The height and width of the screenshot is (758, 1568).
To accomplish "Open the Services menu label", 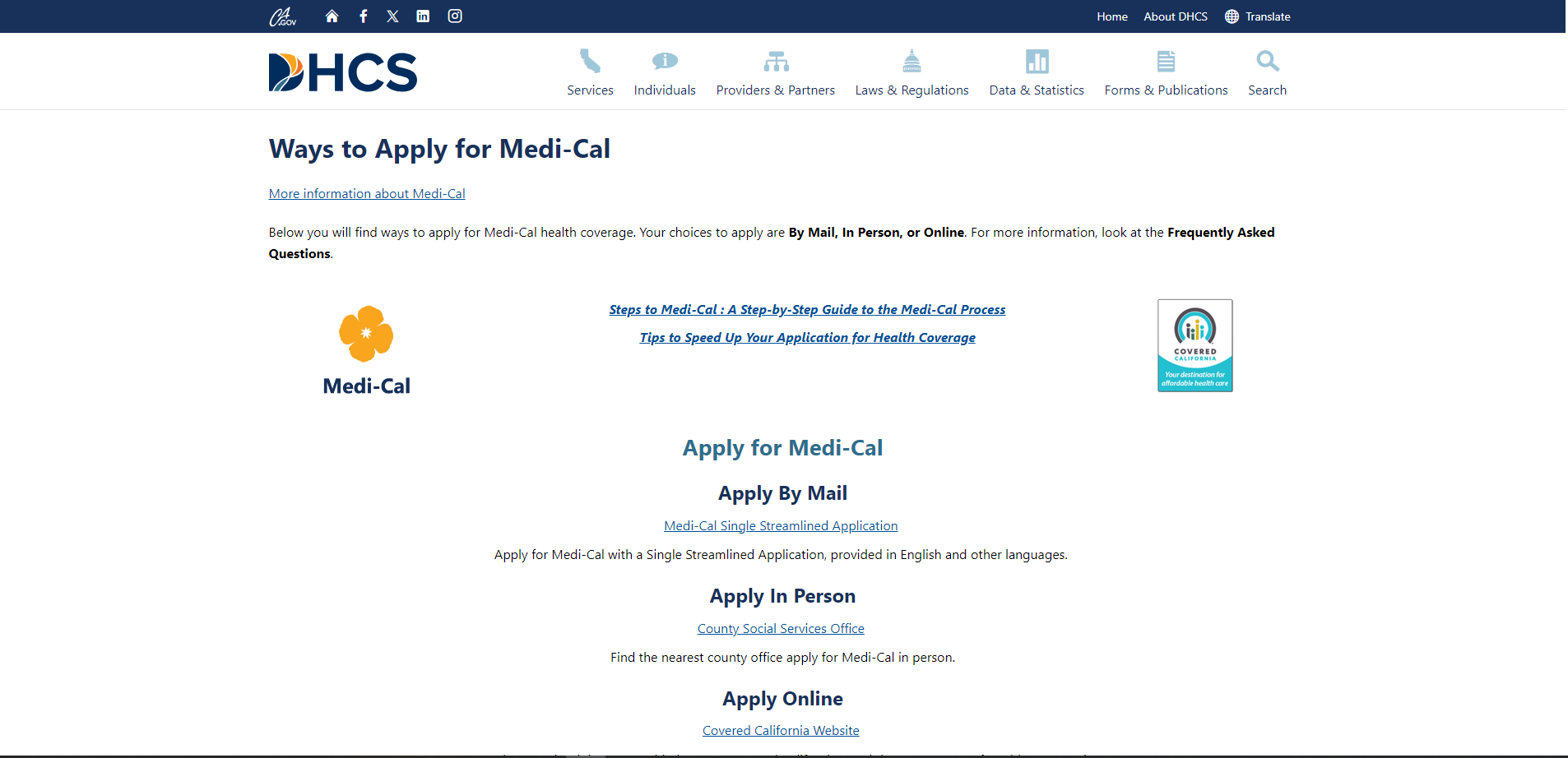I will point(590,90).
